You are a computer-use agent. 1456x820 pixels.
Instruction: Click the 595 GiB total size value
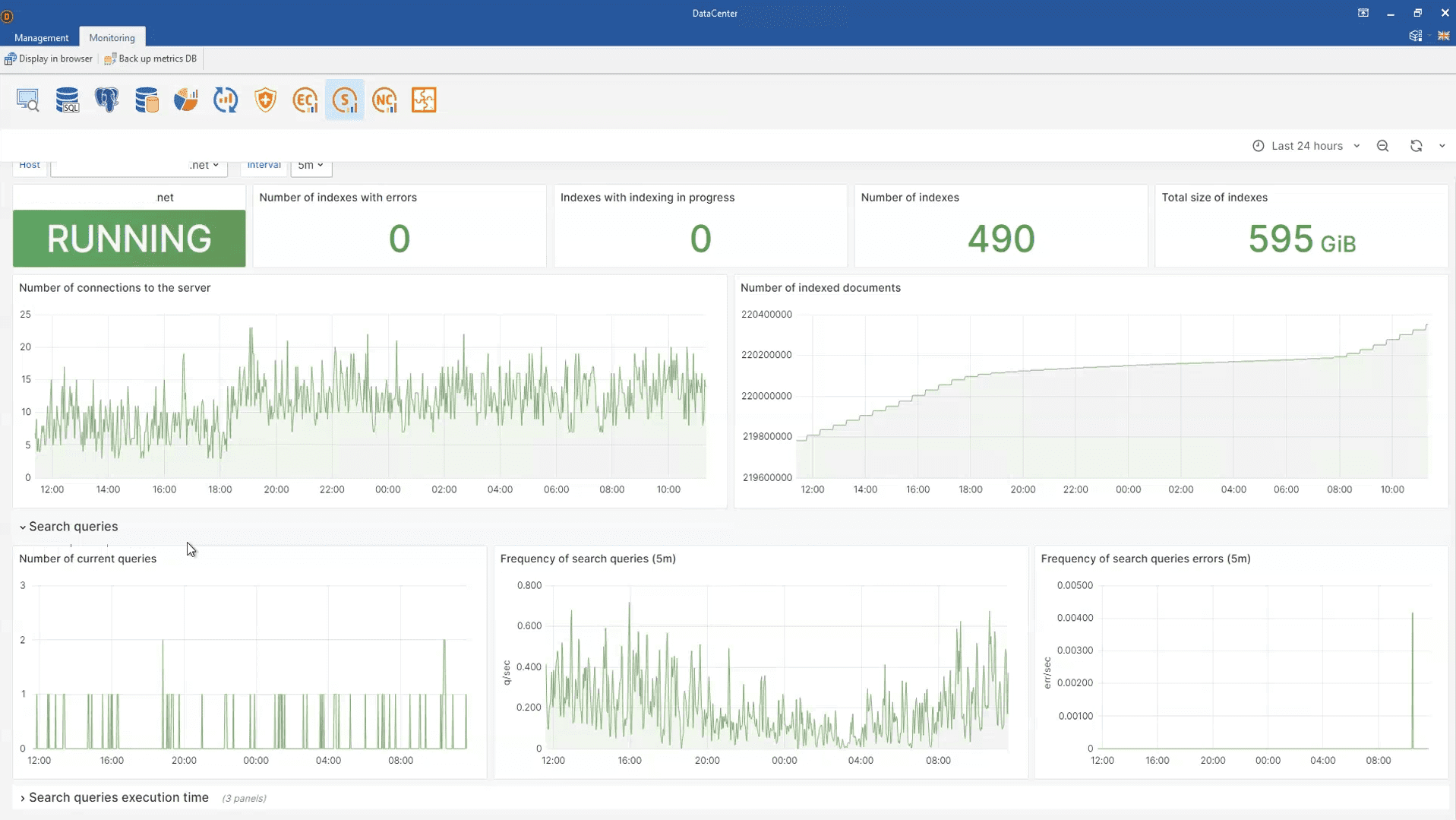point(1302,239)
